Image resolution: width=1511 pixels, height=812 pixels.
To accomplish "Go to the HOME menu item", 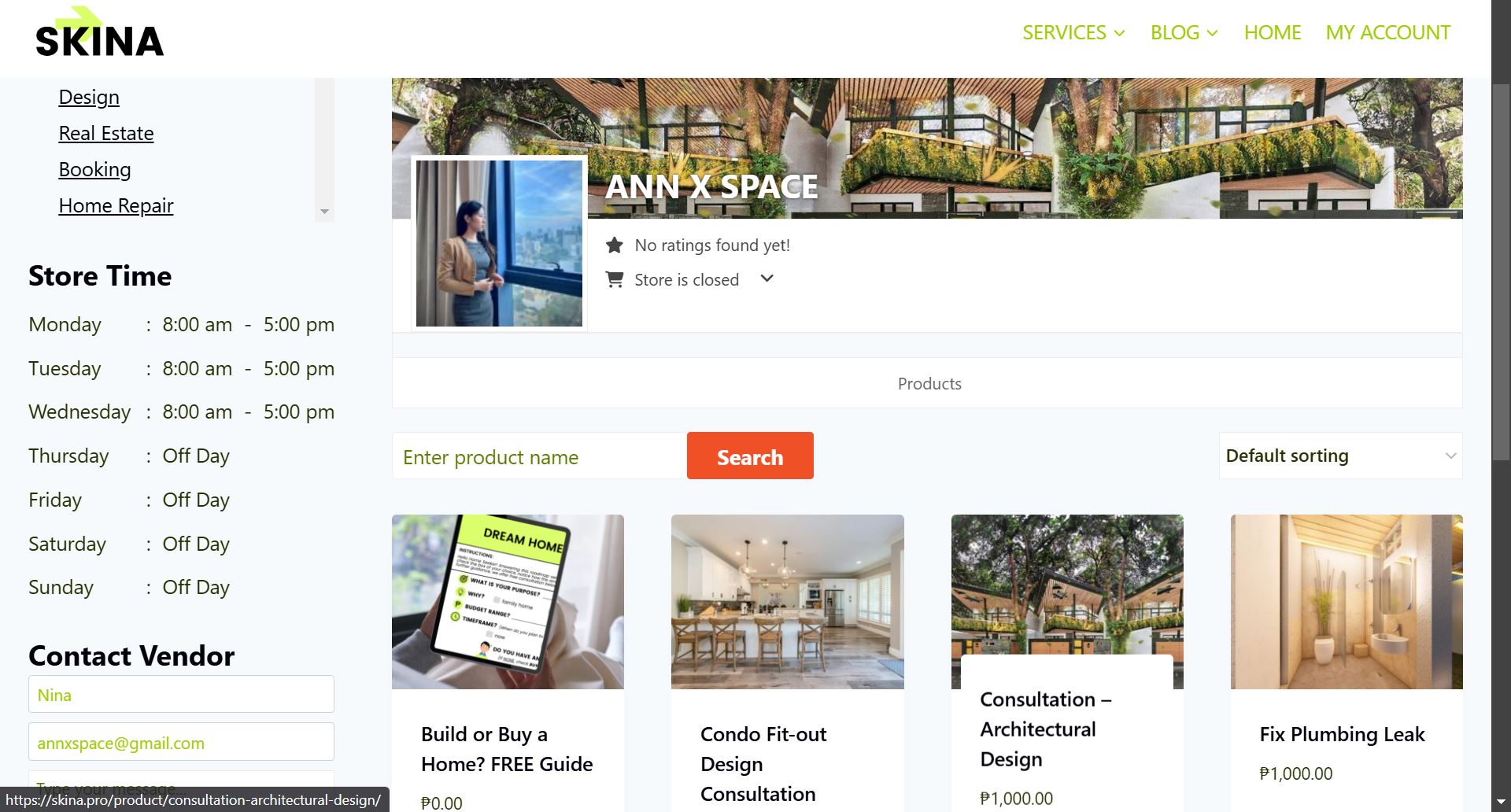I will coord(1273,32).
